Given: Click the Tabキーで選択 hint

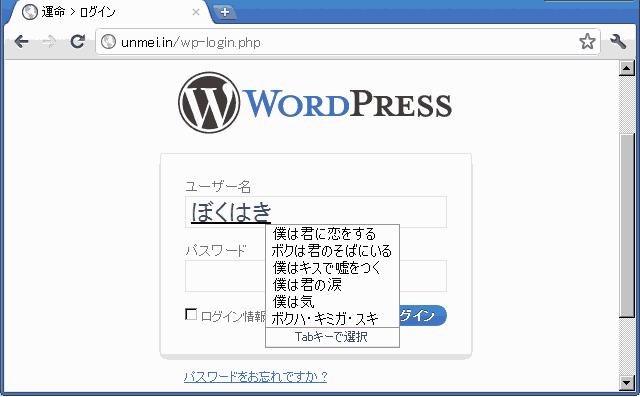Looking at the screenshot, I should click(331, 337).
